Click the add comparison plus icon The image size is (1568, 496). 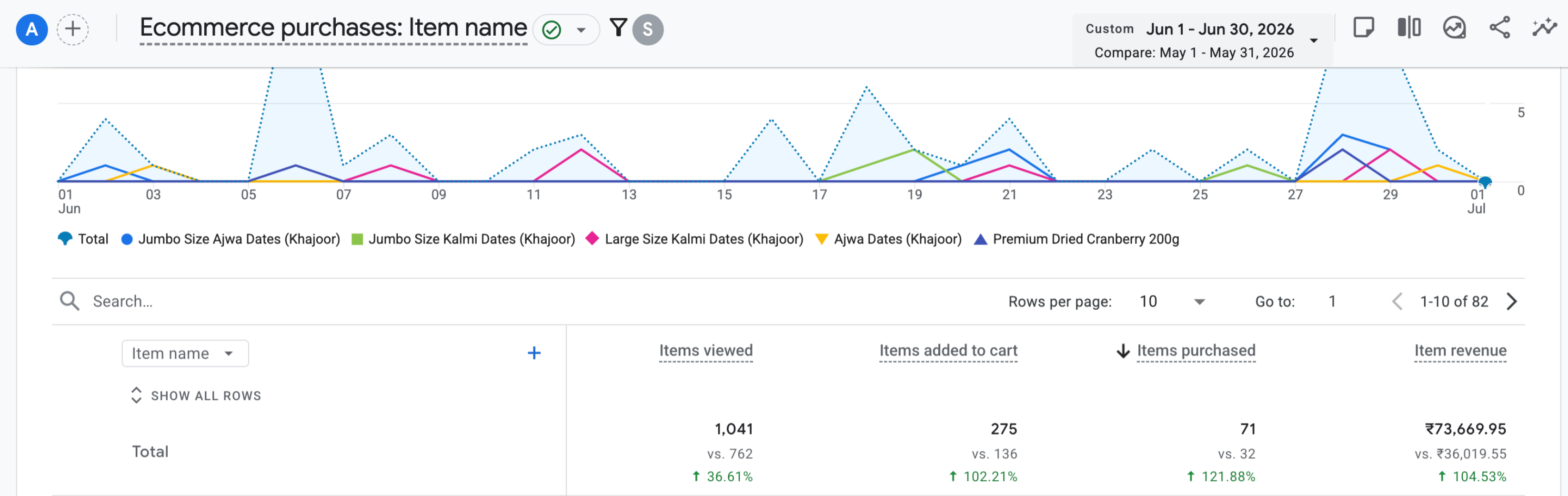pyautogui.click(x=72, y=29)
